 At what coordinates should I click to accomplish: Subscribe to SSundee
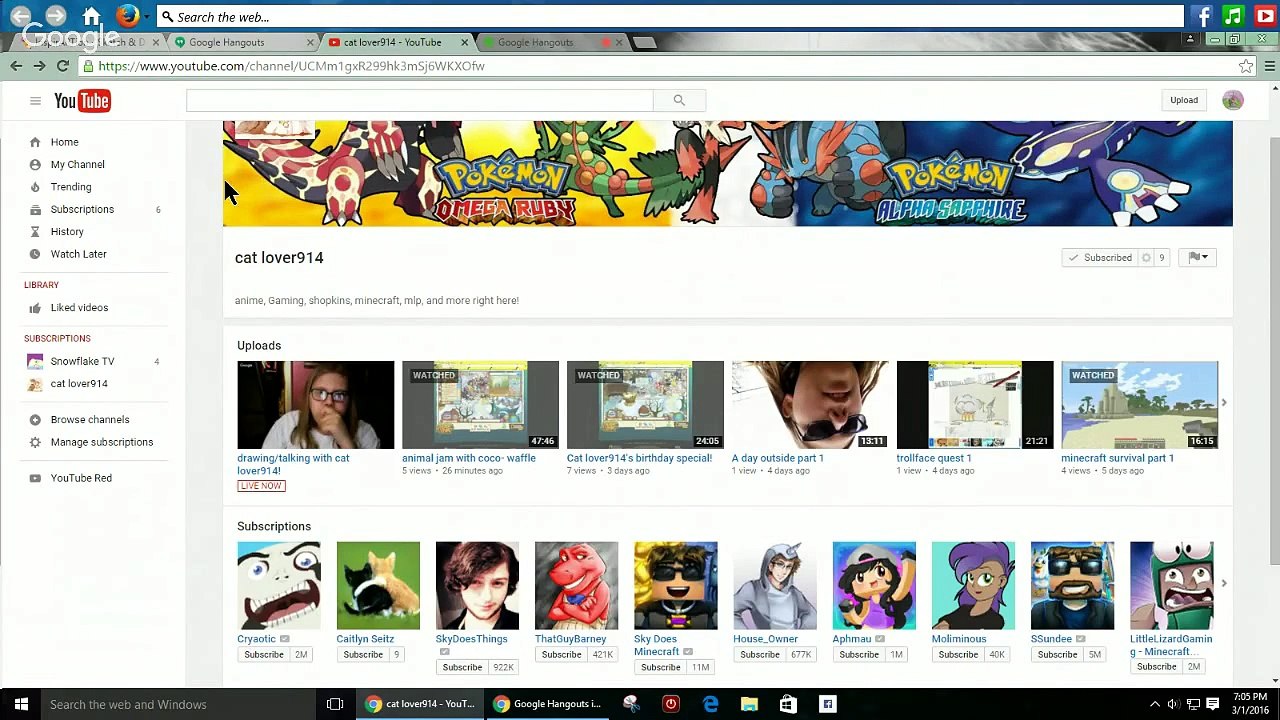click(1057, 655)
